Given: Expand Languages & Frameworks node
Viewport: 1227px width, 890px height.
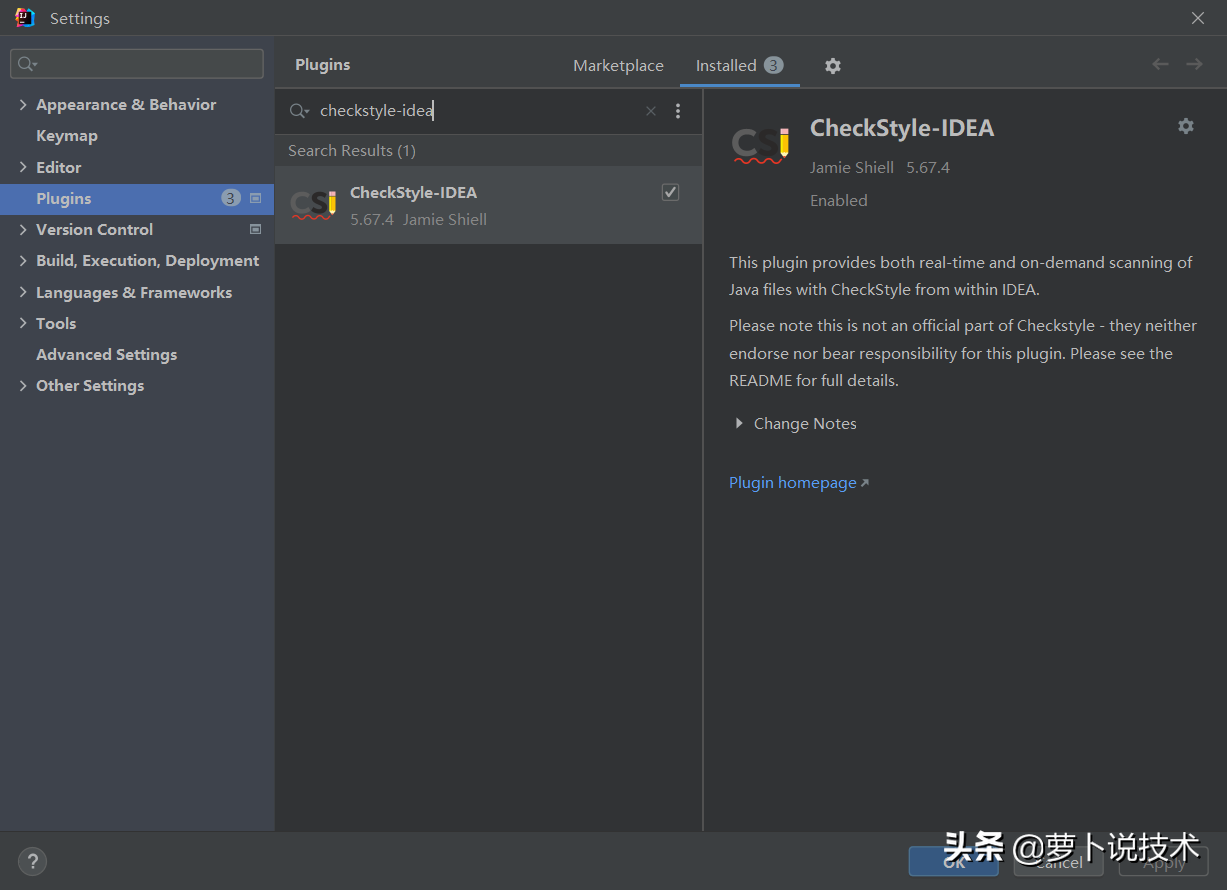Looking at the screenshot, I should pos(23,292).
